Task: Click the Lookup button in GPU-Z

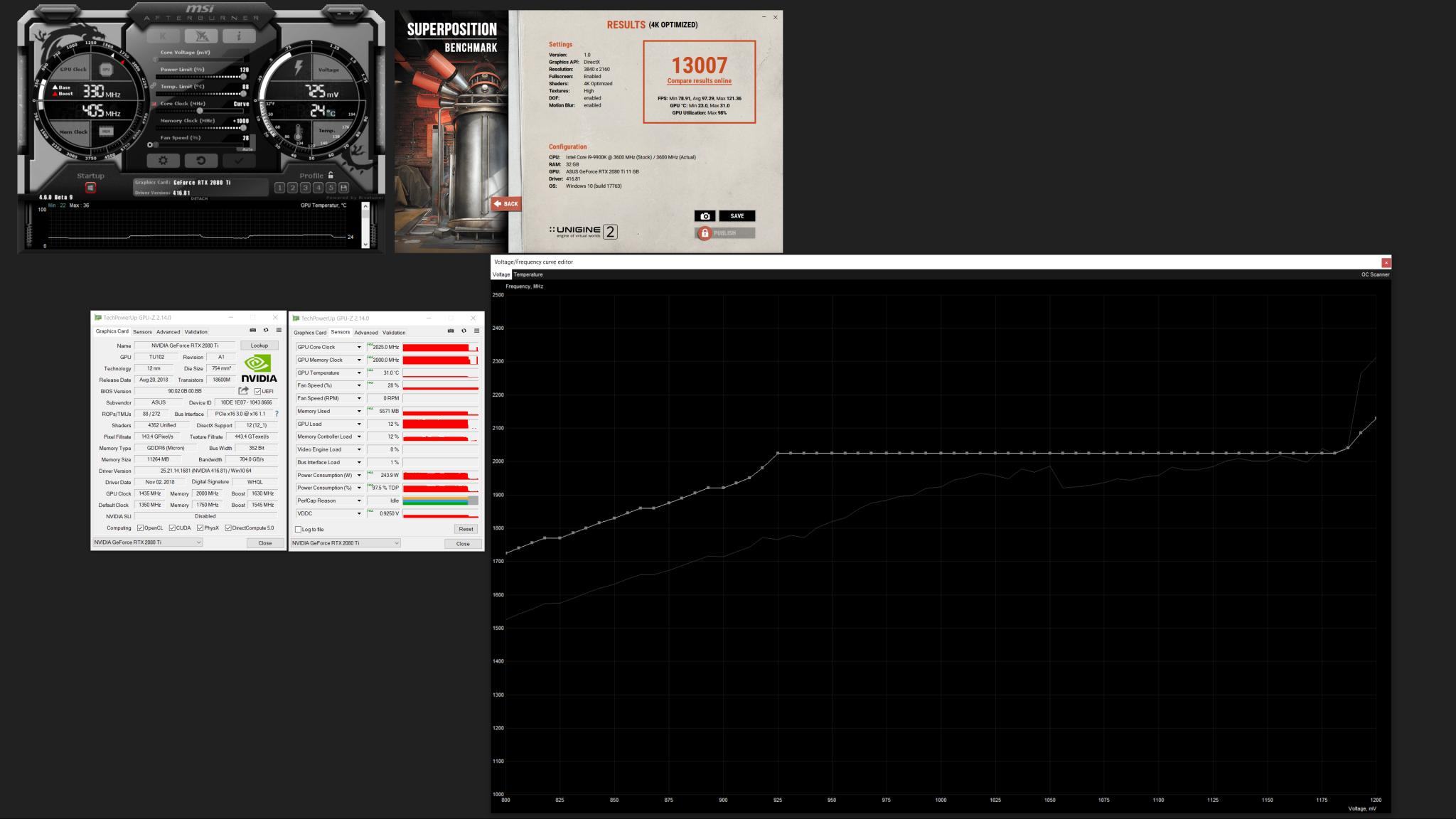Action: pyautogui.click(x=259, y=346)
